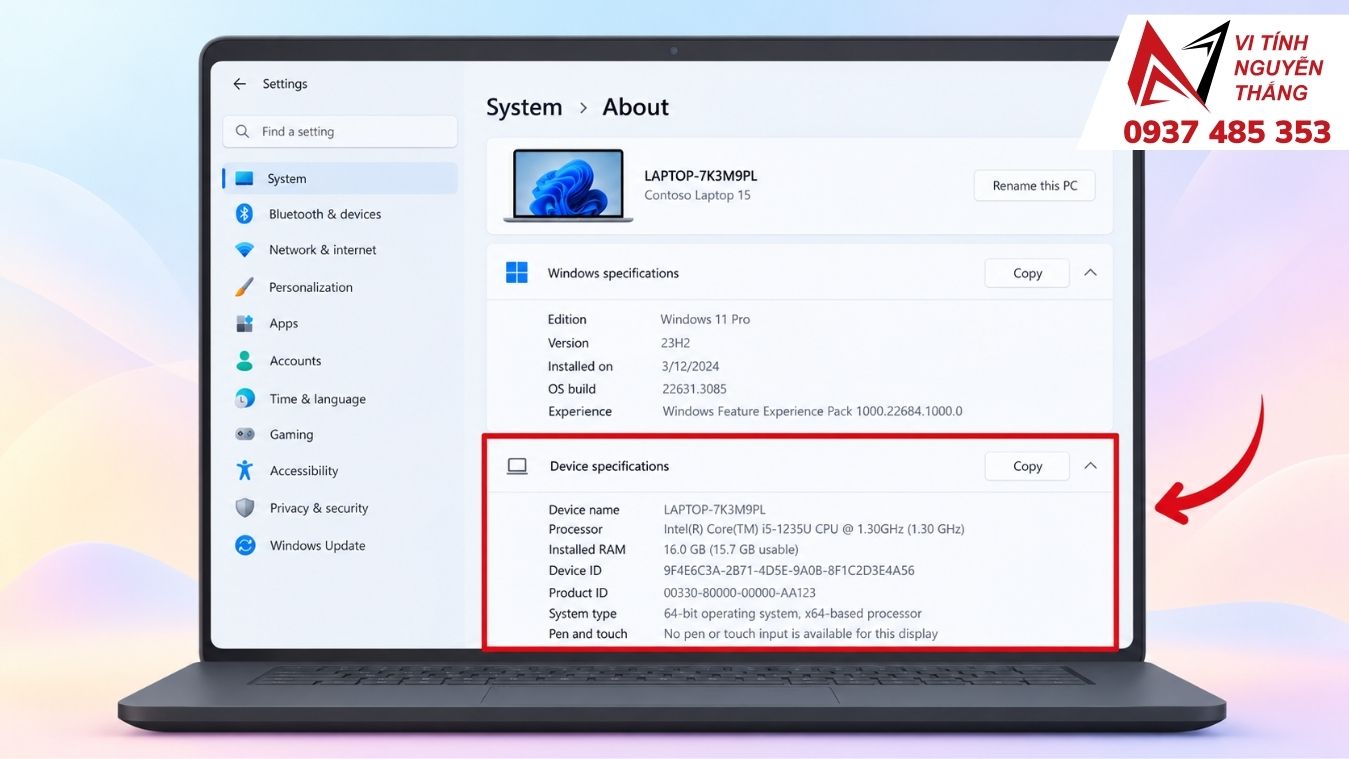Copy the Device specifications

pyautogui.click(x=1027, y=466)
